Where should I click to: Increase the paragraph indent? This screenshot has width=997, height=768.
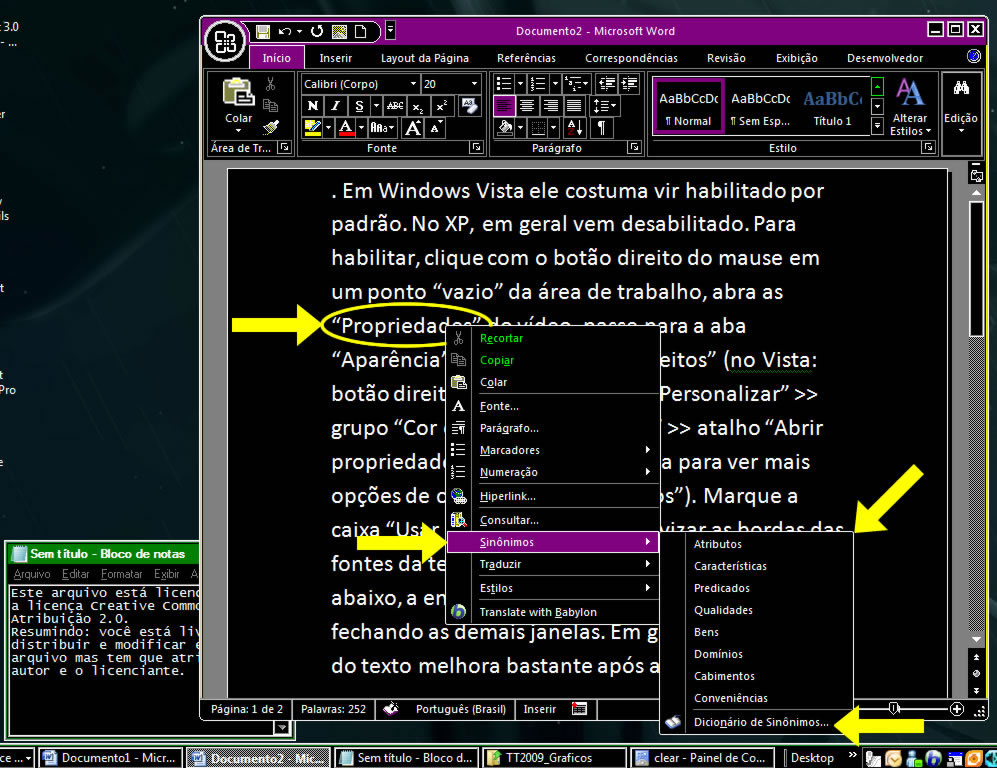[x=629, y=83]
